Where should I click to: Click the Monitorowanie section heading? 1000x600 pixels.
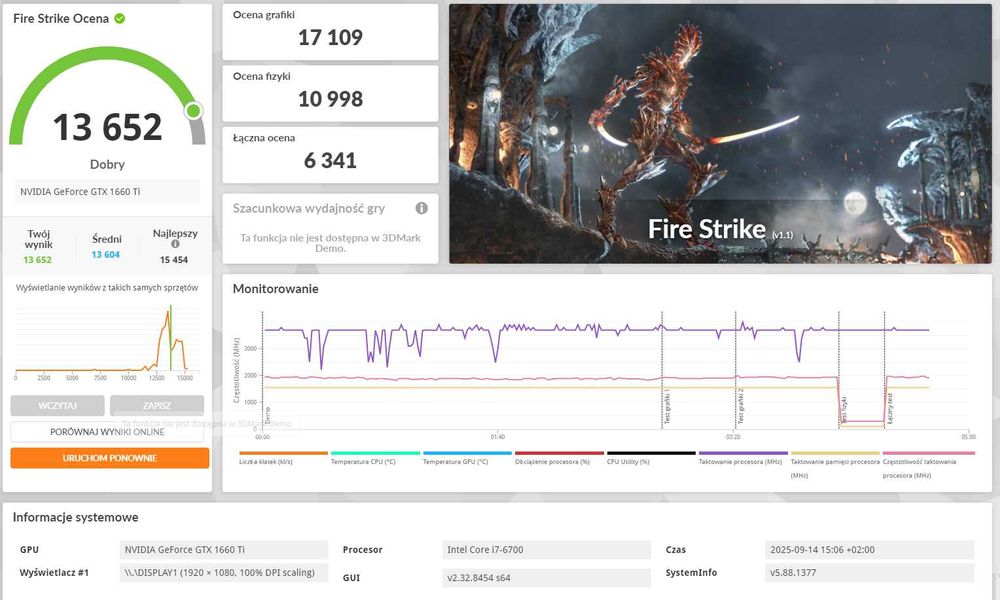[x=276, y=289]
